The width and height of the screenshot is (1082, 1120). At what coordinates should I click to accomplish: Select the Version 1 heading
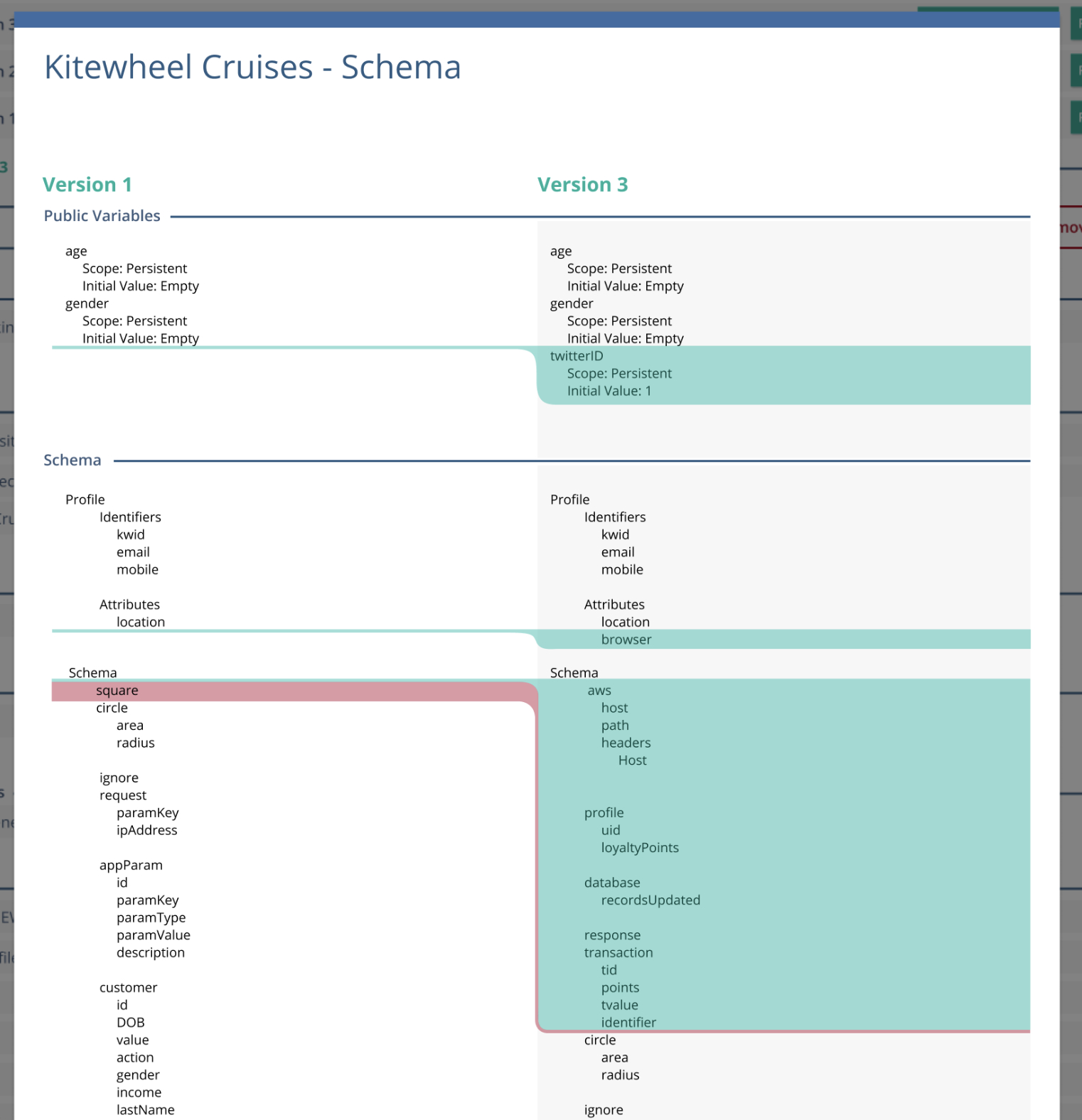pyautogui.click(x=87, y=184)
